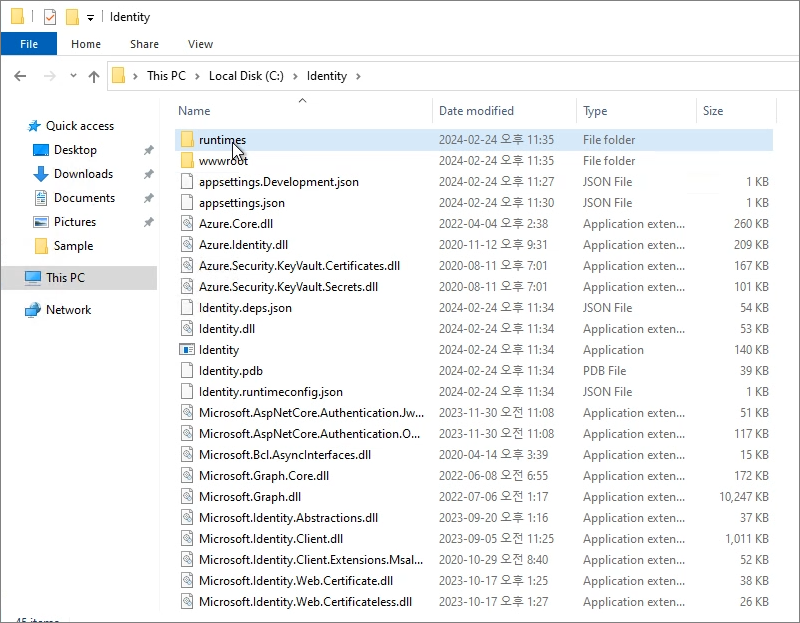
Task: Select the appsettings.json file icon
Action: pos(187,203)
